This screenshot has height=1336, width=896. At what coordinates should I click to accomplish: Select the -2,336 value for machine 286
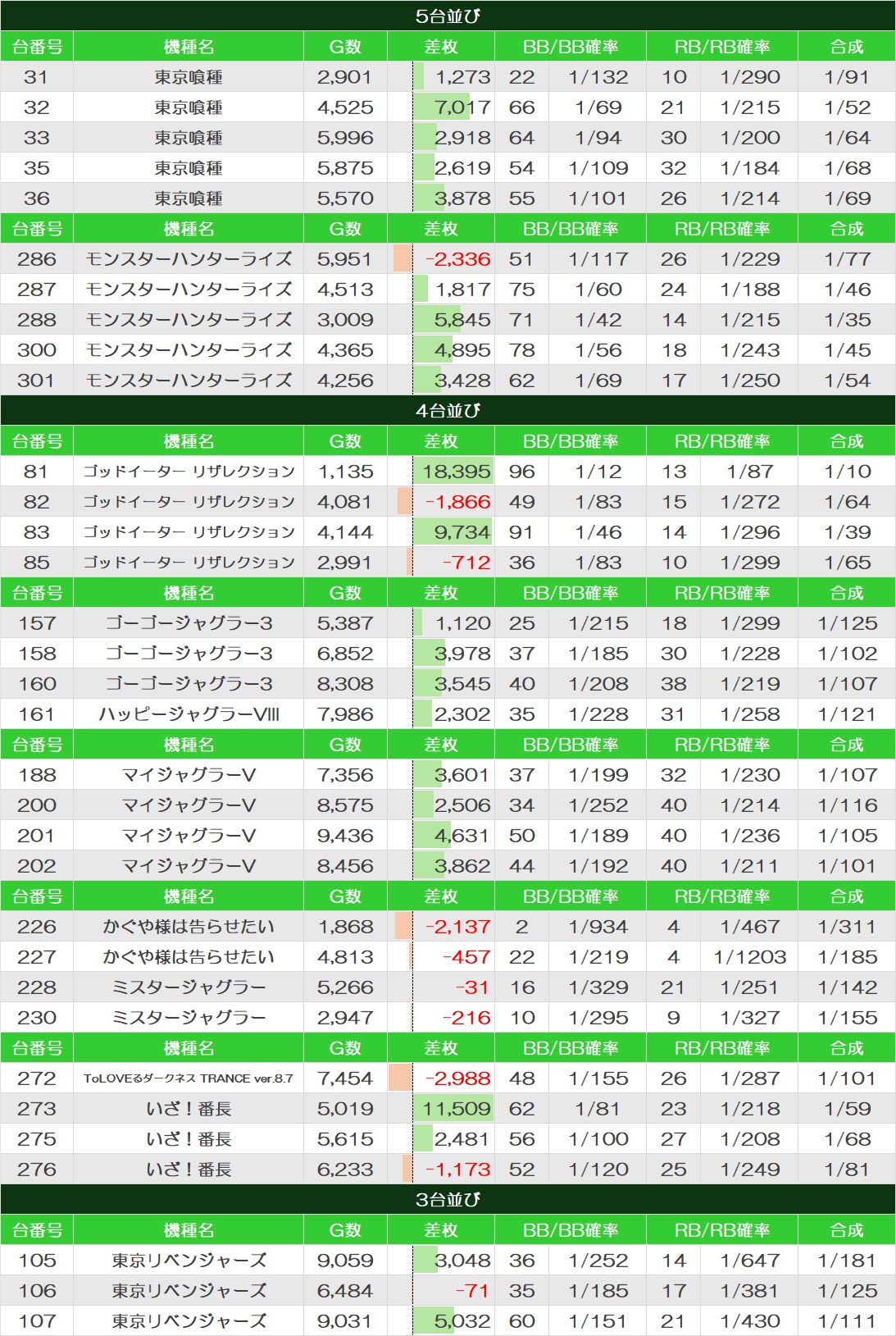pos(457,259)
